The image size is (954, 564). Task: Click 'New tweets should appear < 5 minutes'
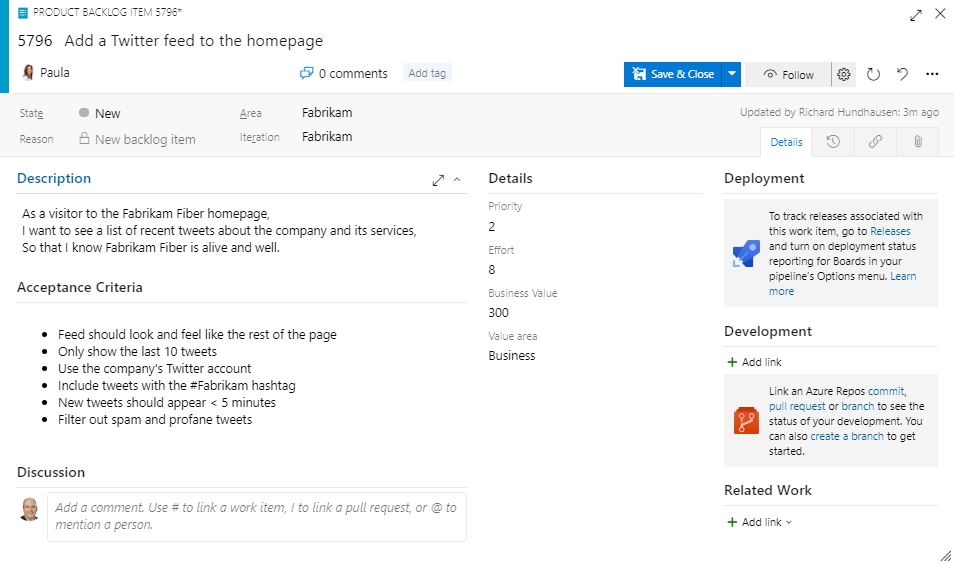pos(167,403)
